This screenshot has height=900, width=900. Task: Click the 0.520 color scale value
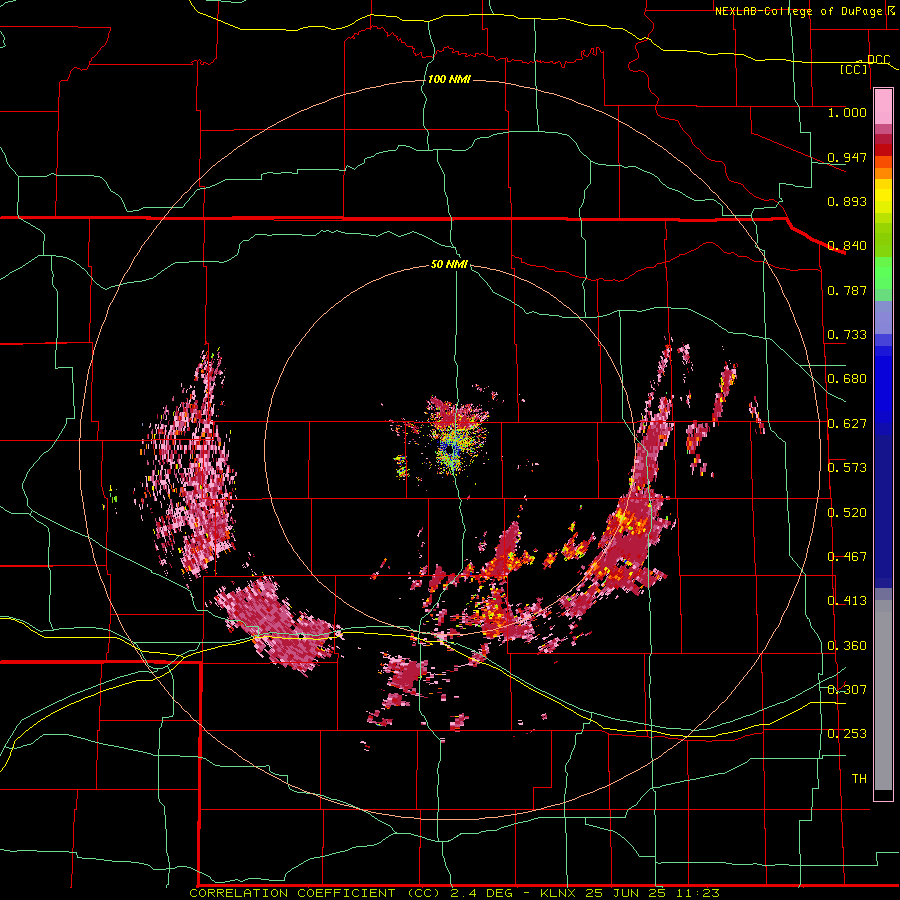pyautogui.click(x=847, y=513)
